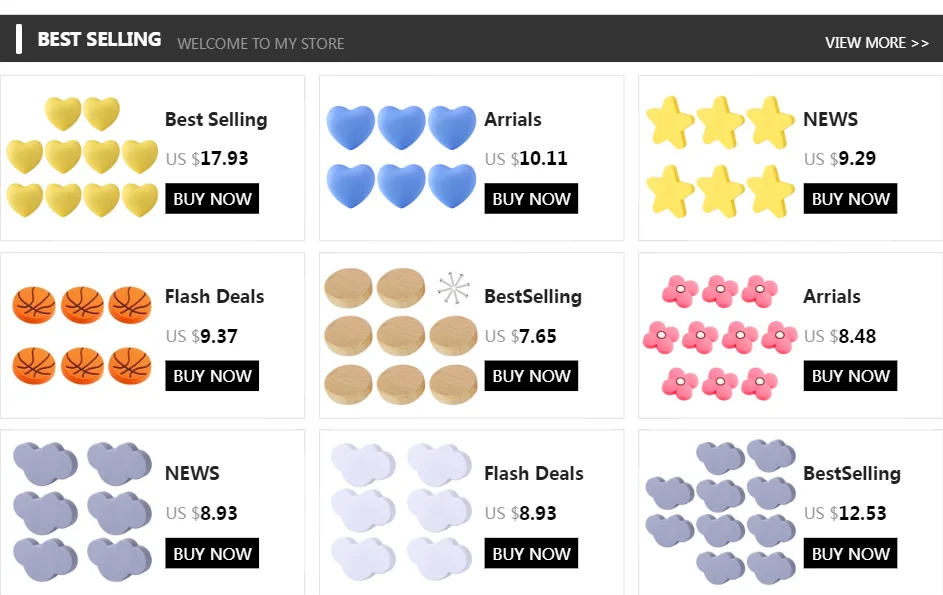Screen dimensions: 943x595
Task: Buy now the $8.93 Flash Deals item
Action: (x=531, y=553)
